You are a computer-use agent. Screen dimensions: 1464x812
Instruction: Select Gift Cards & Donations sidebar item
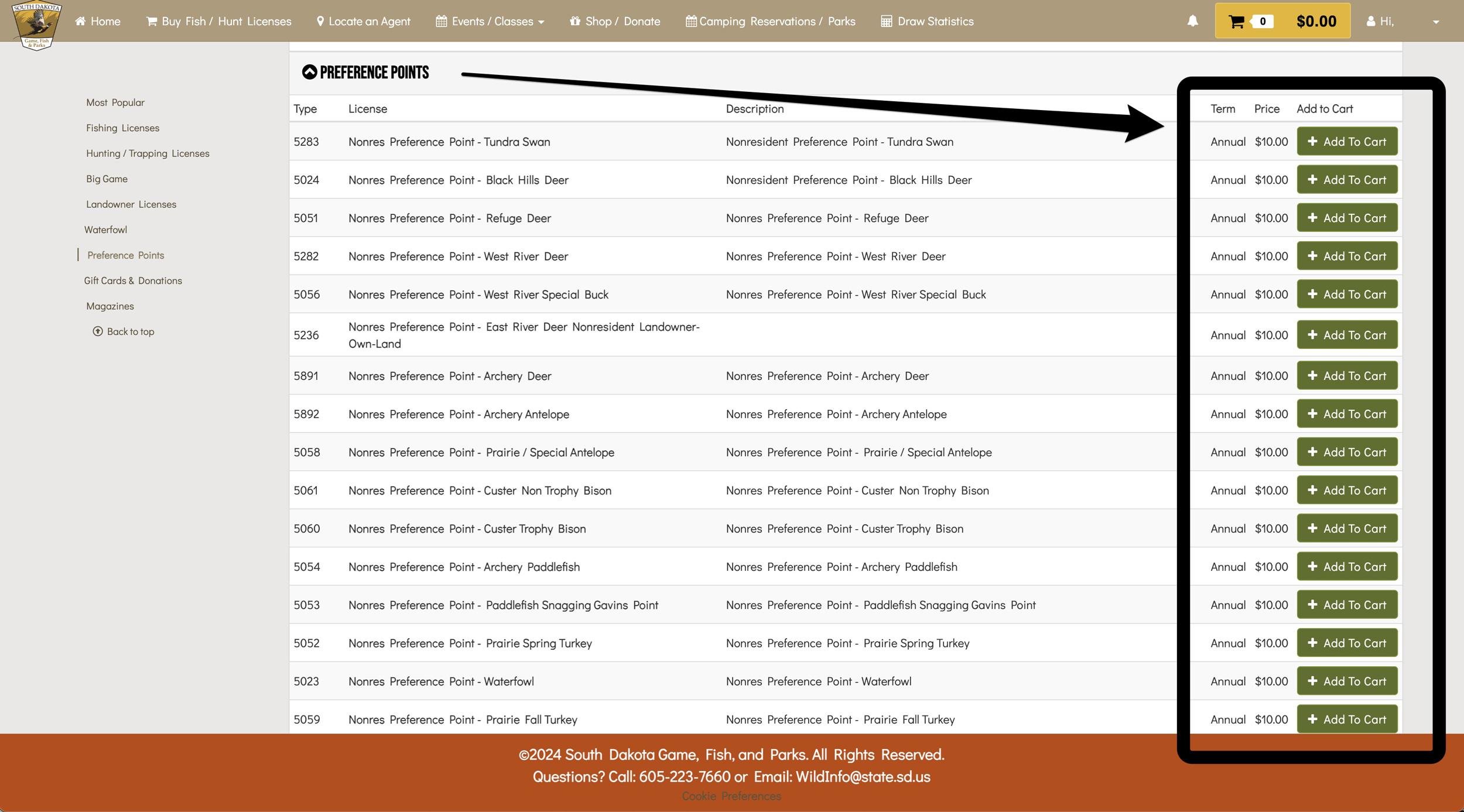[x=133, y=280]
